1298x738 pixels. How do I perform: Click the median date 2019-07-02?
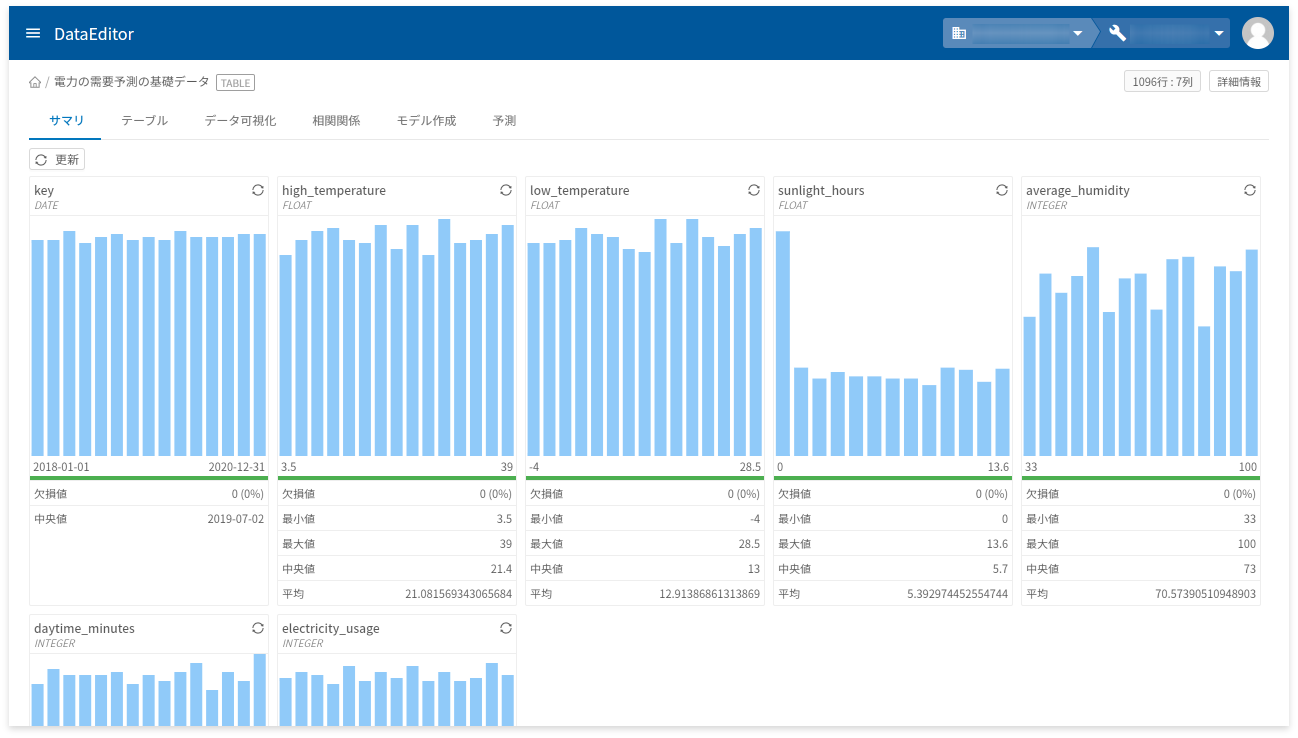pos(236,519)
